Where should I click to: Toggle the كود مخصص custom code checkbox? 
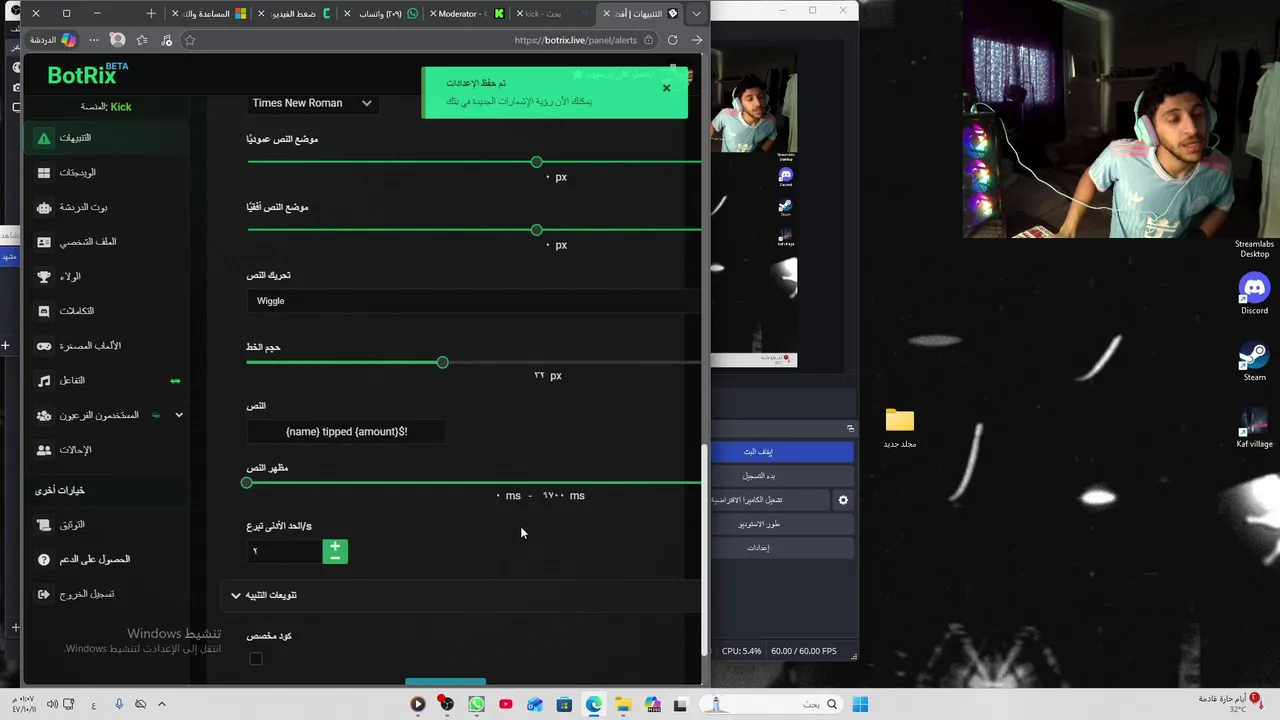click(256, 659)
